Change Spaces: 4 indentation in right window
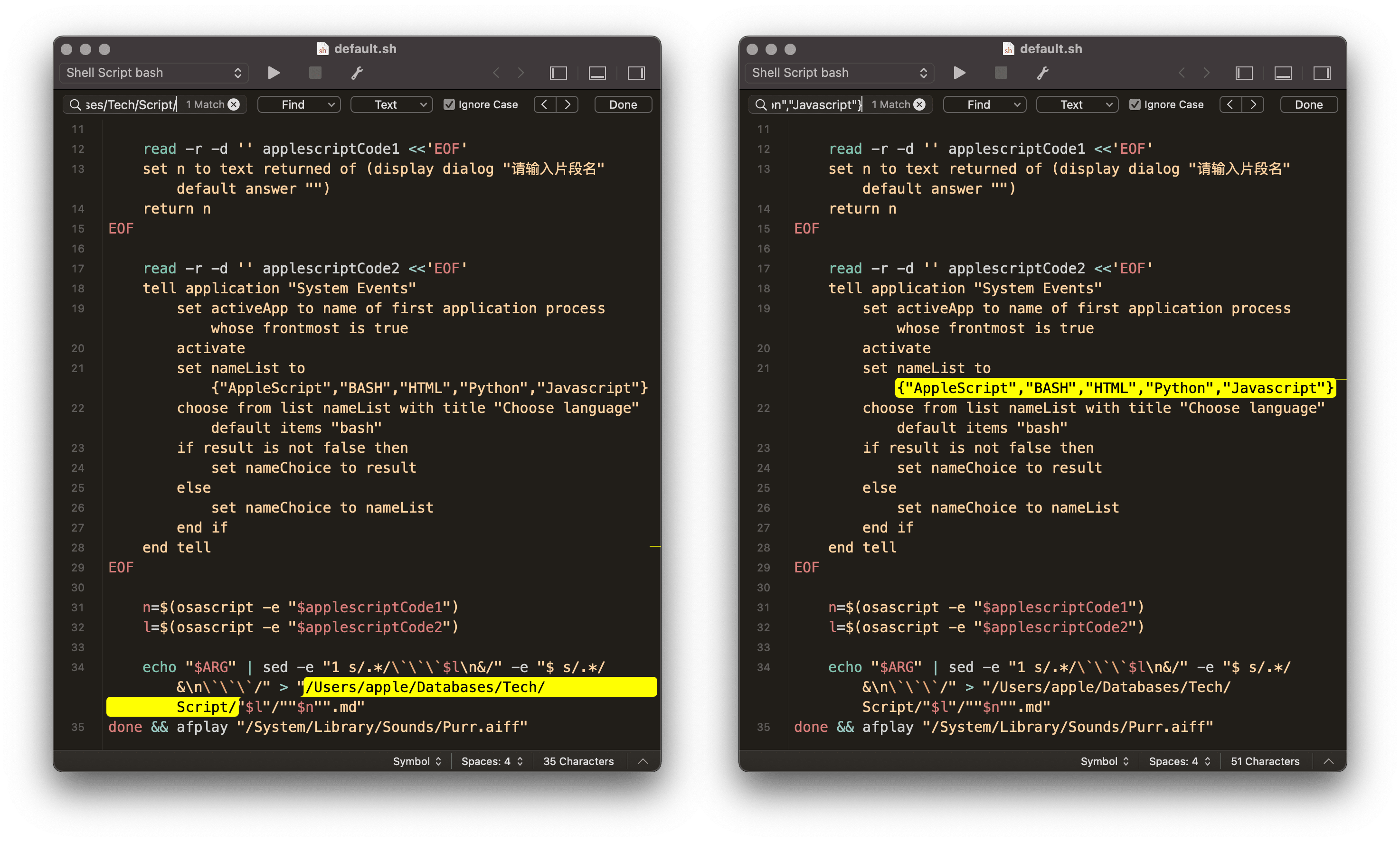Screen dimensions: 1400x842 (x=1179, y=761)
